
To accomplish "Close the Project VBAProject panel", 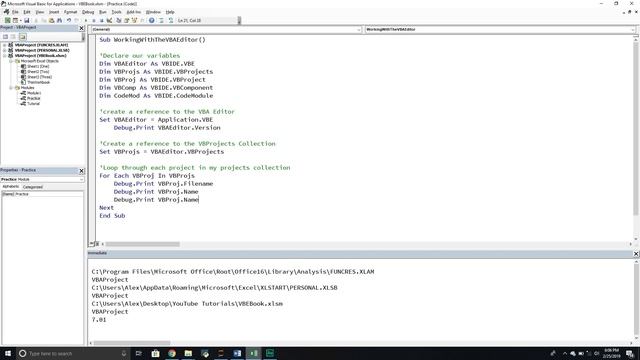I will tap(81, 28).
